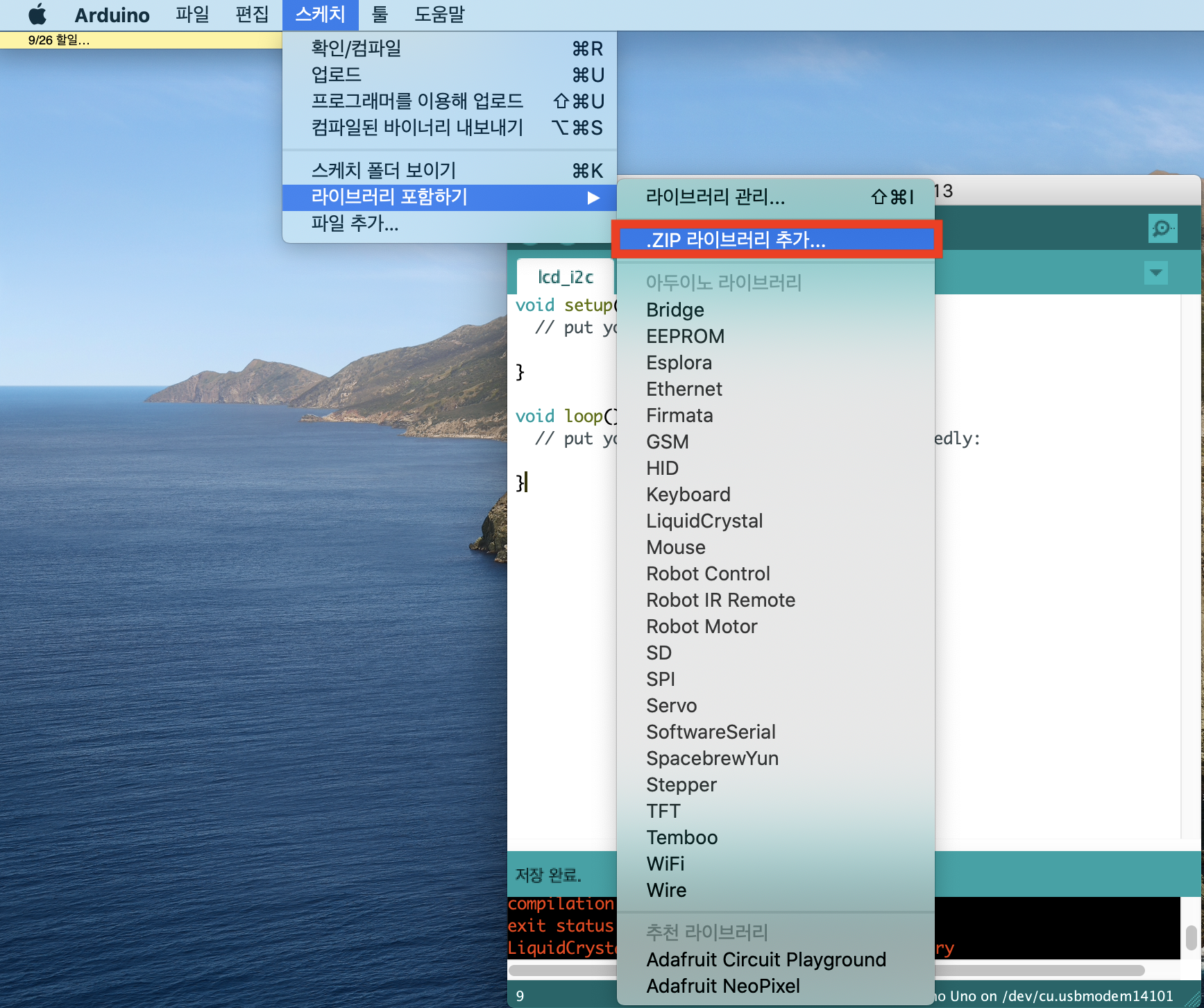Open the 편집 menu
This screenshot has width=1204, height=1008.
[252, 15]
